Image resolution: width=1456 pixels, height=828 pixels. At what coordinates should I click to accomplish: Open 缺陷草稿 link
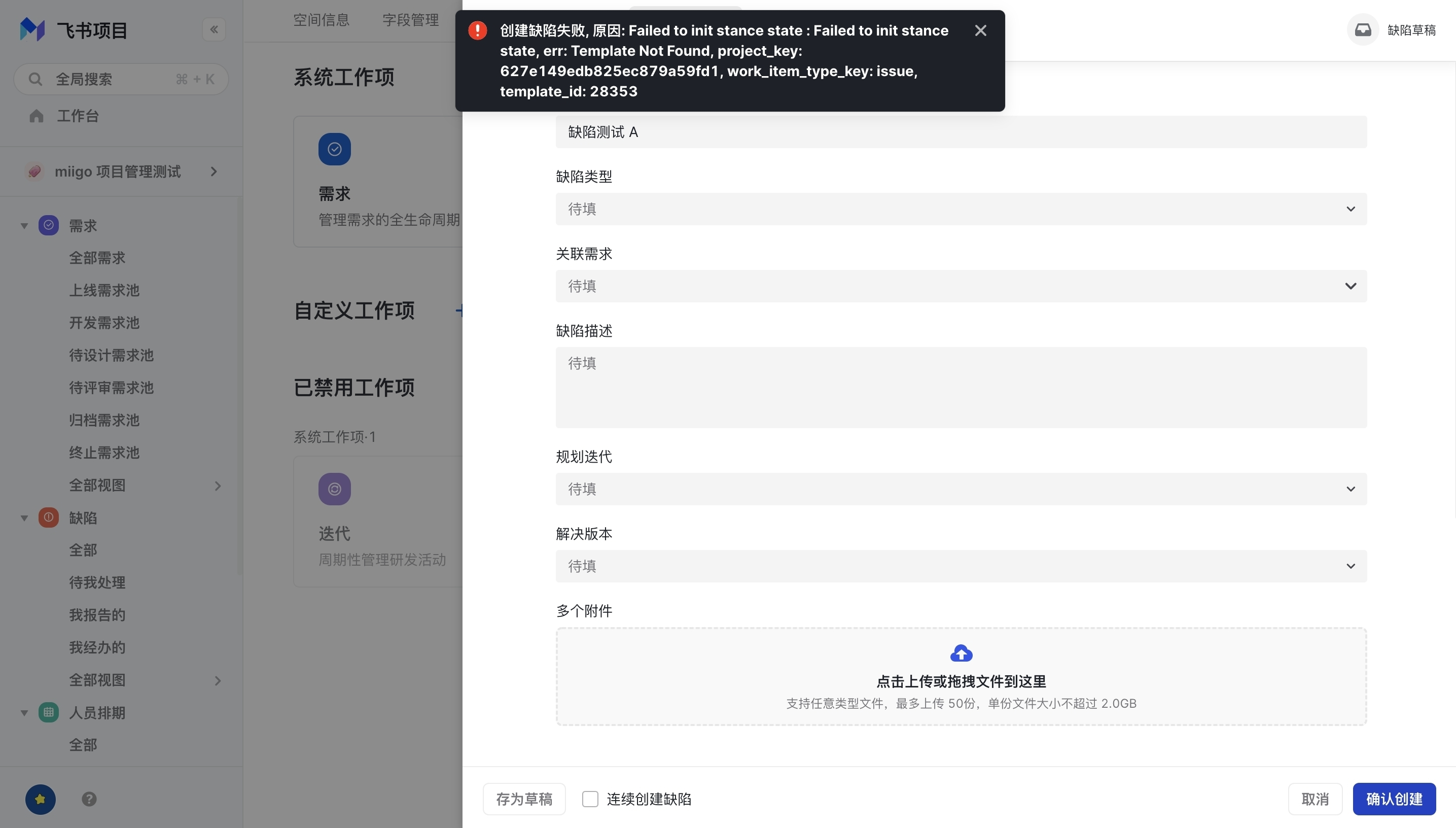point(1412,30)
